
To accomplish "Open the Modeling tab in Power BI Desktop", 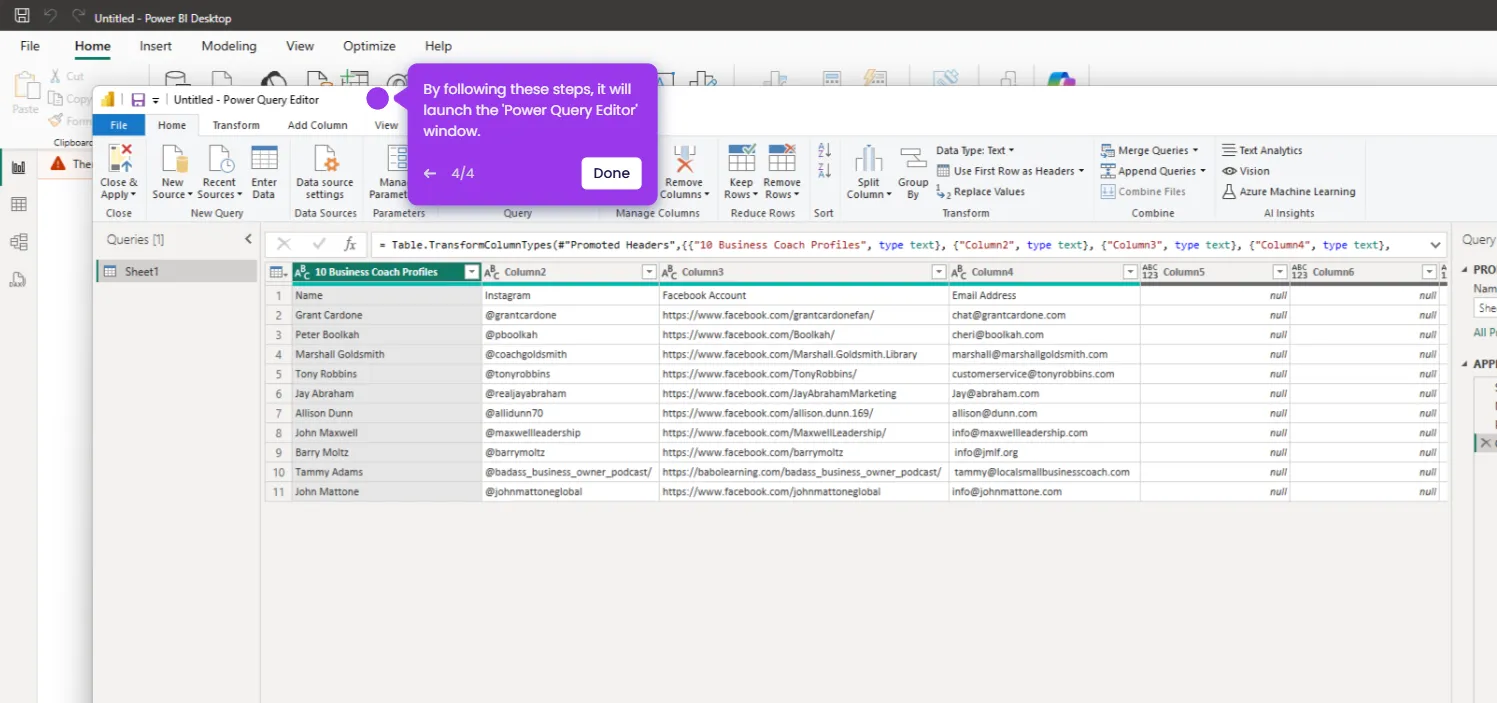I will point(229,46).
